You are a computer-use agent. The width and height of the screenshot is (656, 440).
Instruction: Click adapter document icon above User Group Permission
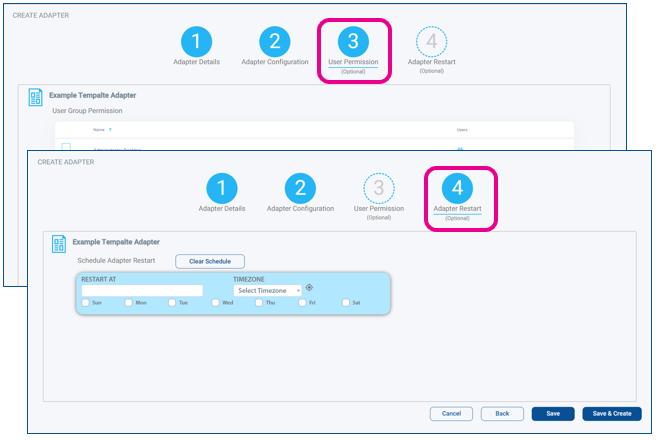point(34,97)
